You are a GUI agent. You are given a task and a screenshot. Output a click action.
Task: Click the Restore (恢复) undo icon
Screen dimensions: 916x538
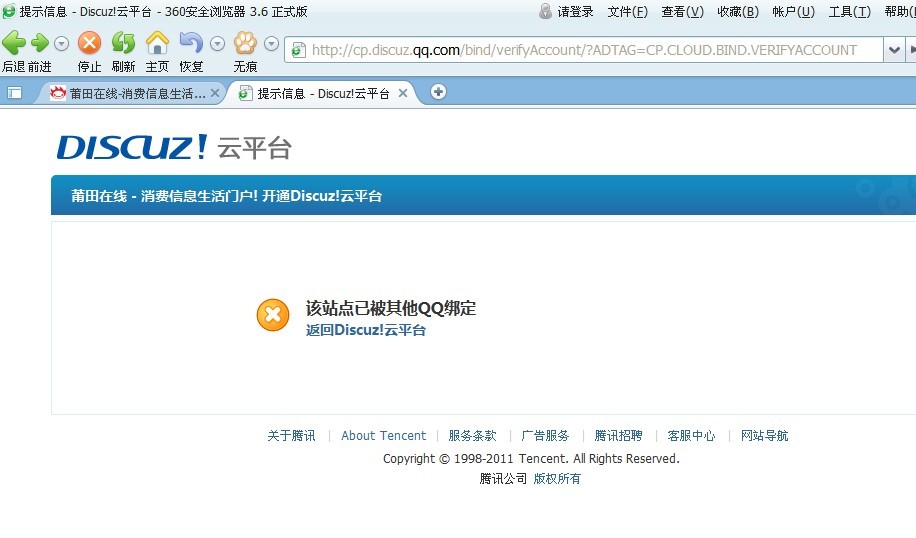coord(191,43)
